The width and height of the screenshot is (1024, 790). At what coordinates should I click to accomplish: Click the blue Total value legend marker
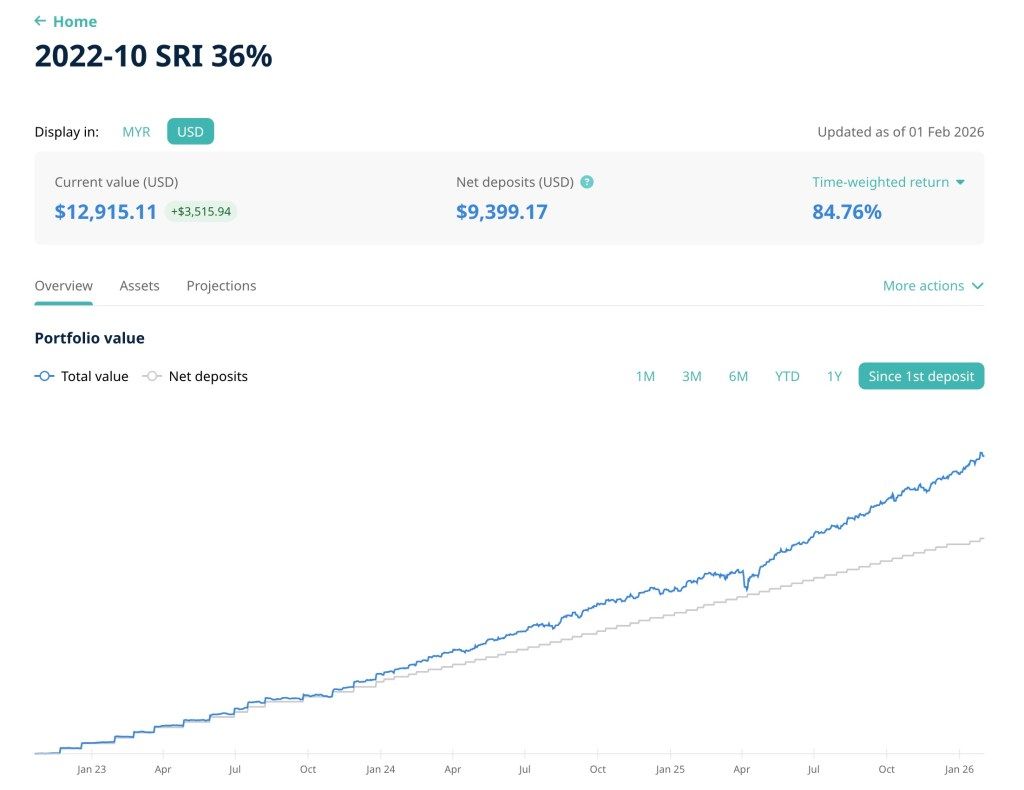pos(44,376)
